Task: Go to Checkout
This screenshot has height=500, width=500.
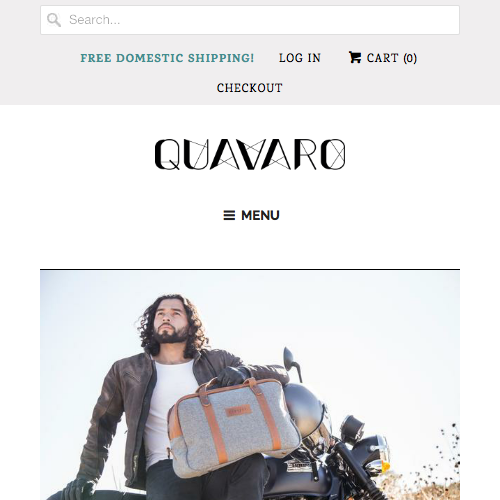Action: tap(250, 88)
